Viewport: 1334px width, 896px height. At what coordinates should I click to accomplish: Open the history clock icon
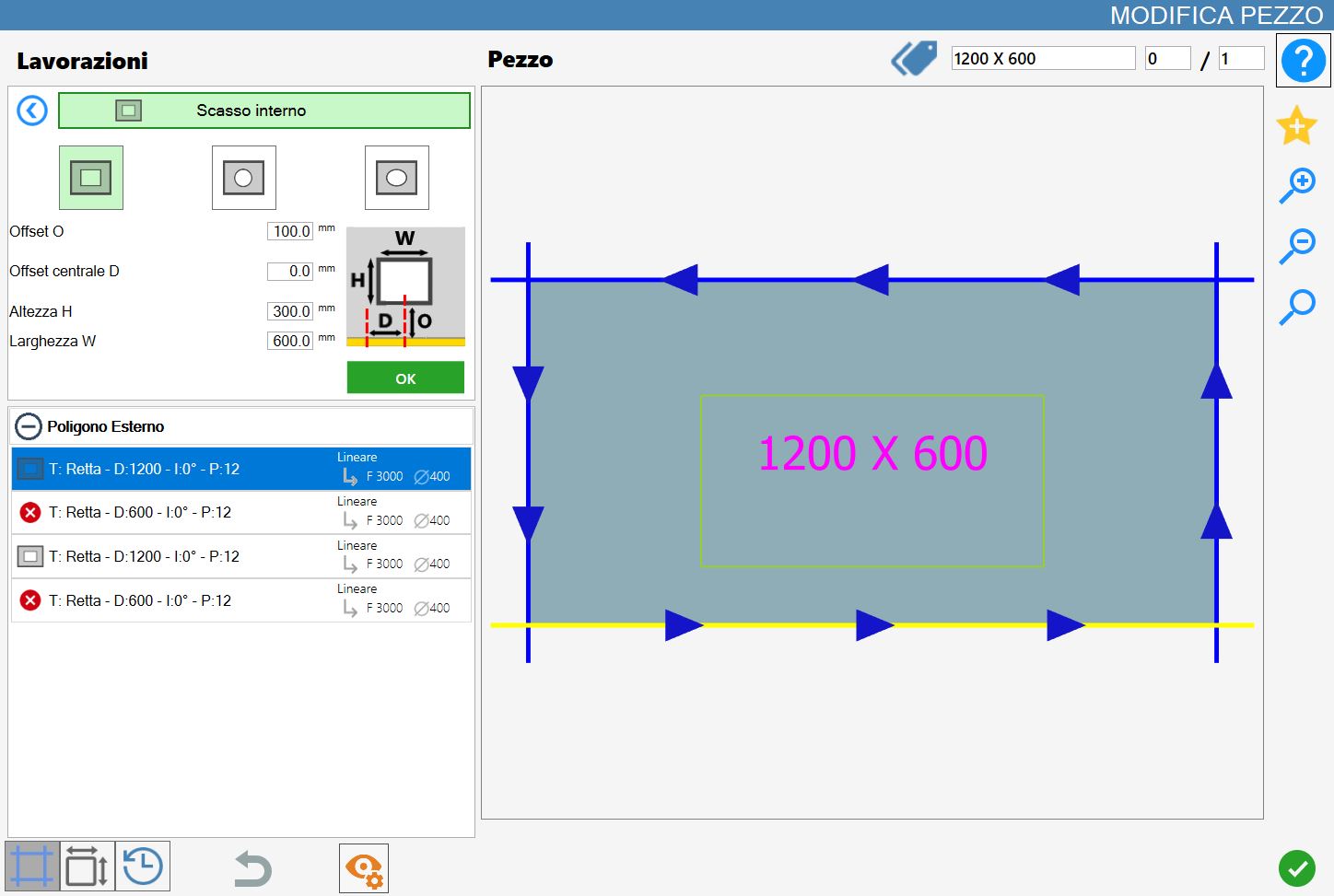[x=143, y=867]
